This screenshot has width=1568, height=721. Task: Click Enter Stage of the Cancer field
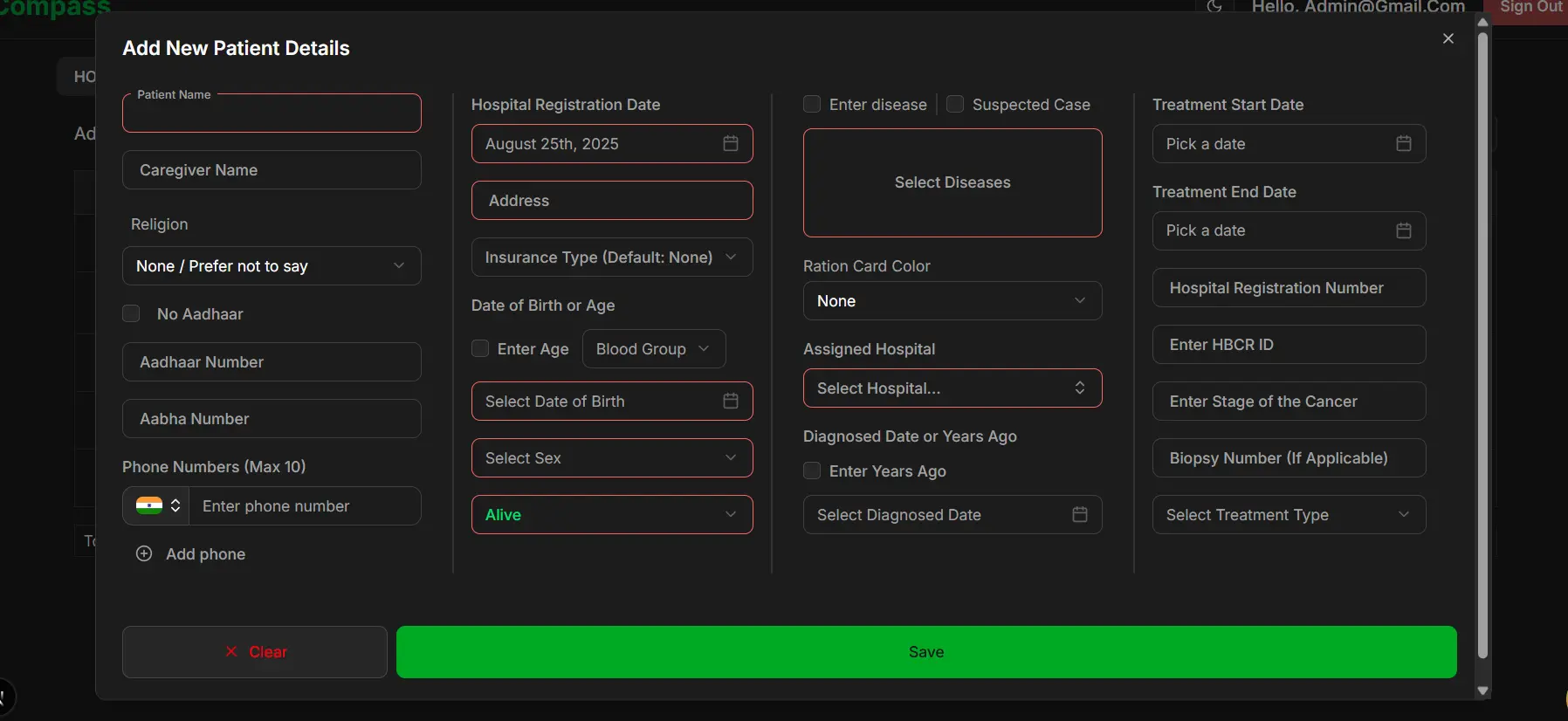coord(1289,401)
